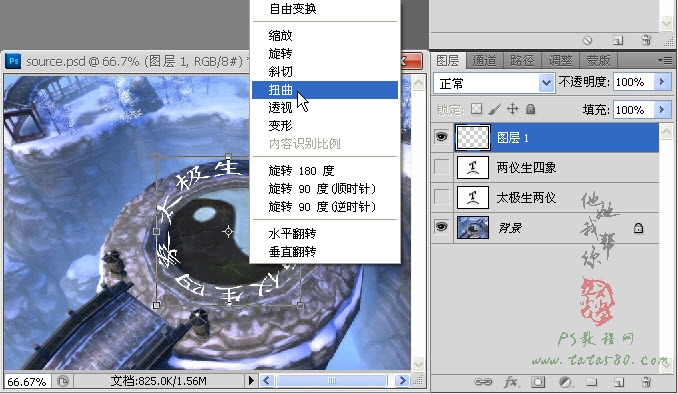Switch to the 蒙版 tab
The image size is (678, 394).
(598, 61)
